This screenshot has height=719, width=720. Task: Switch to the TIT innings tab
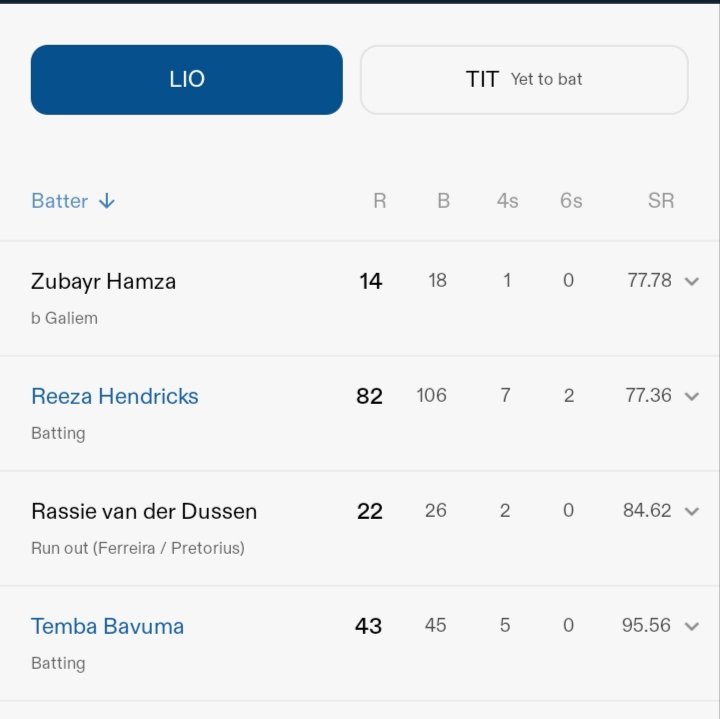click(x=524, y=80)
